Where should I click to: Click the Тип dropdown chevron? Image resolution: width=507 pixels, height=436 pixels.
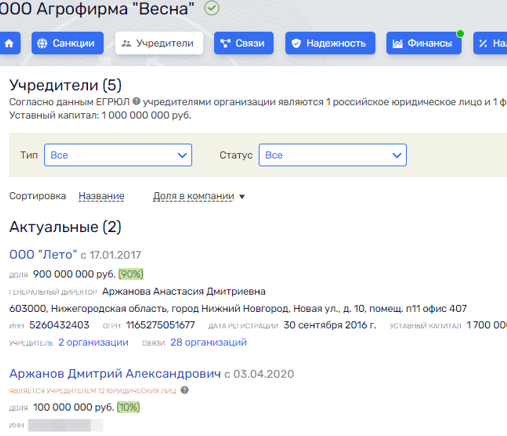(182, 155)
